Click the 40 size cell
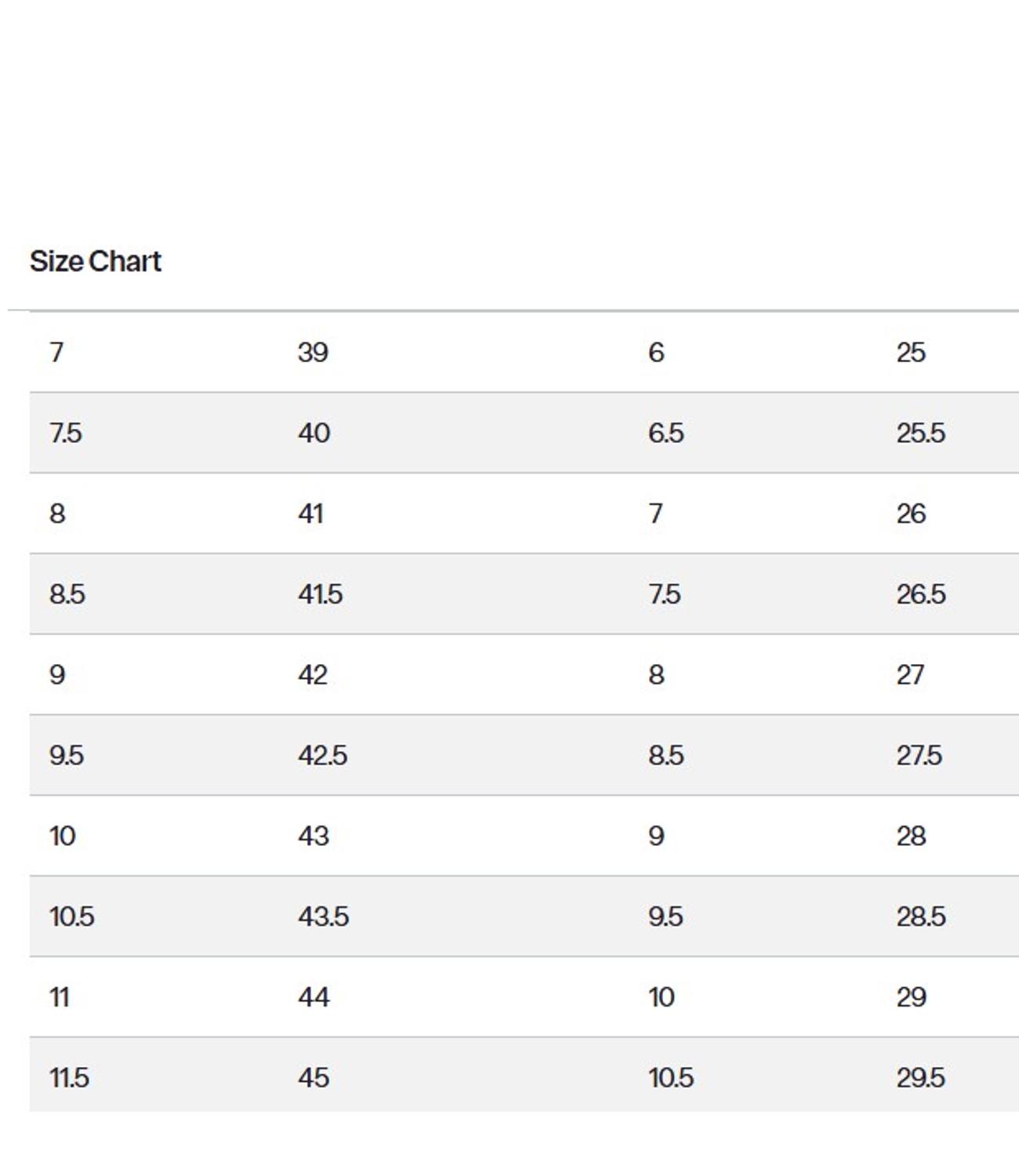 click(x=314, y=434)
